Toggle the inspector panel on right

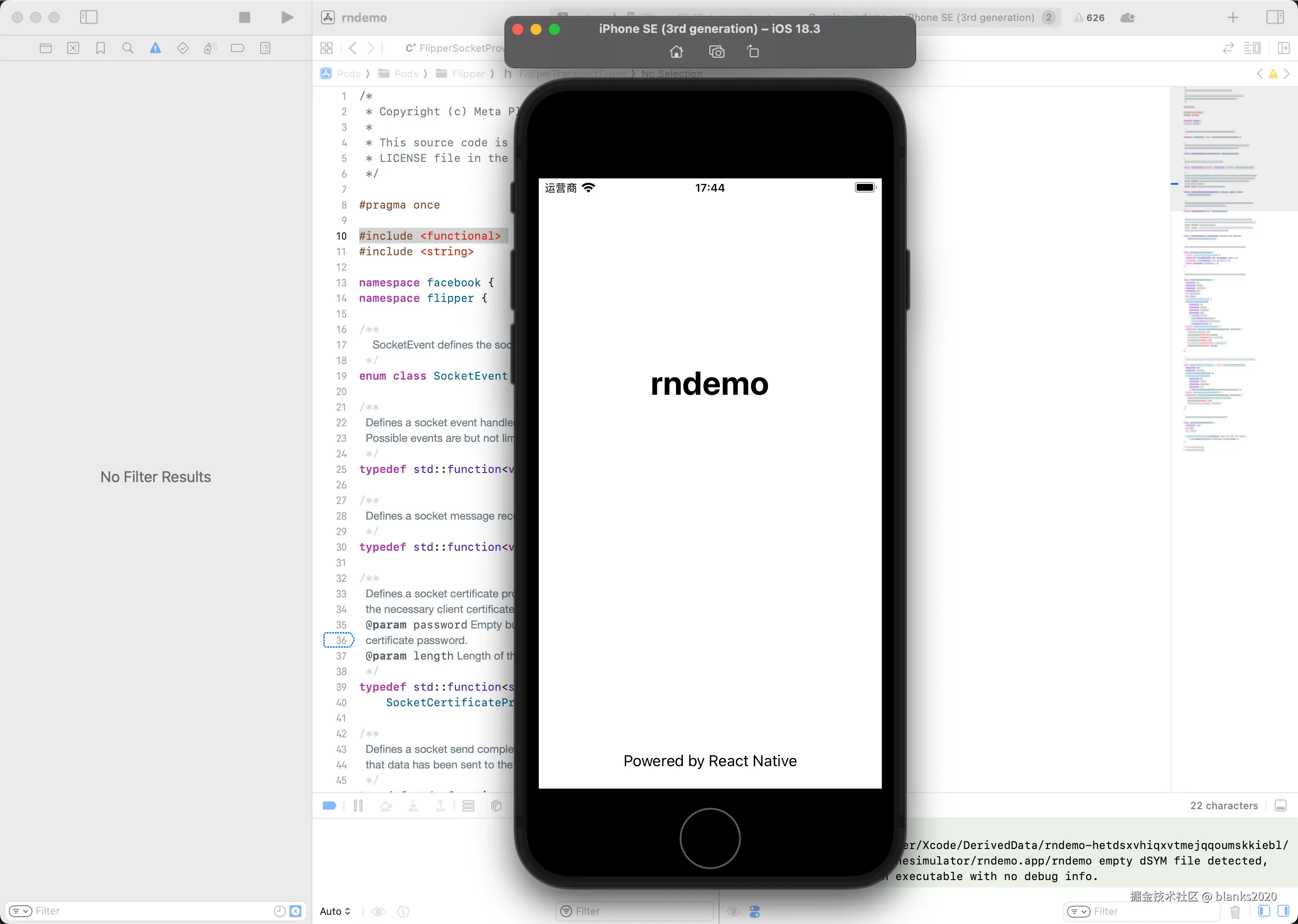coord(1275,18)
